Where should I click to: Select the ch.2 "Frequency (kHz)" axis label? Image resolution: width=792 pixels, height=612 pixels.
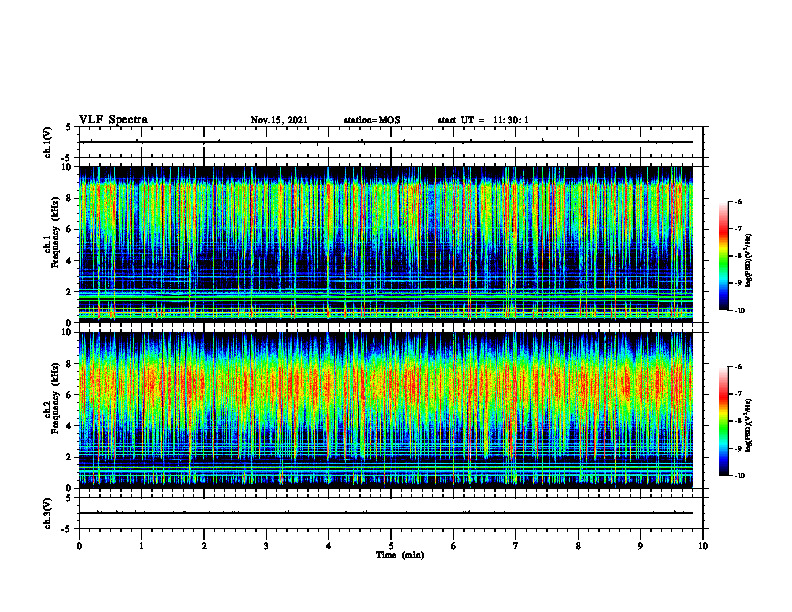coord(54,397)
